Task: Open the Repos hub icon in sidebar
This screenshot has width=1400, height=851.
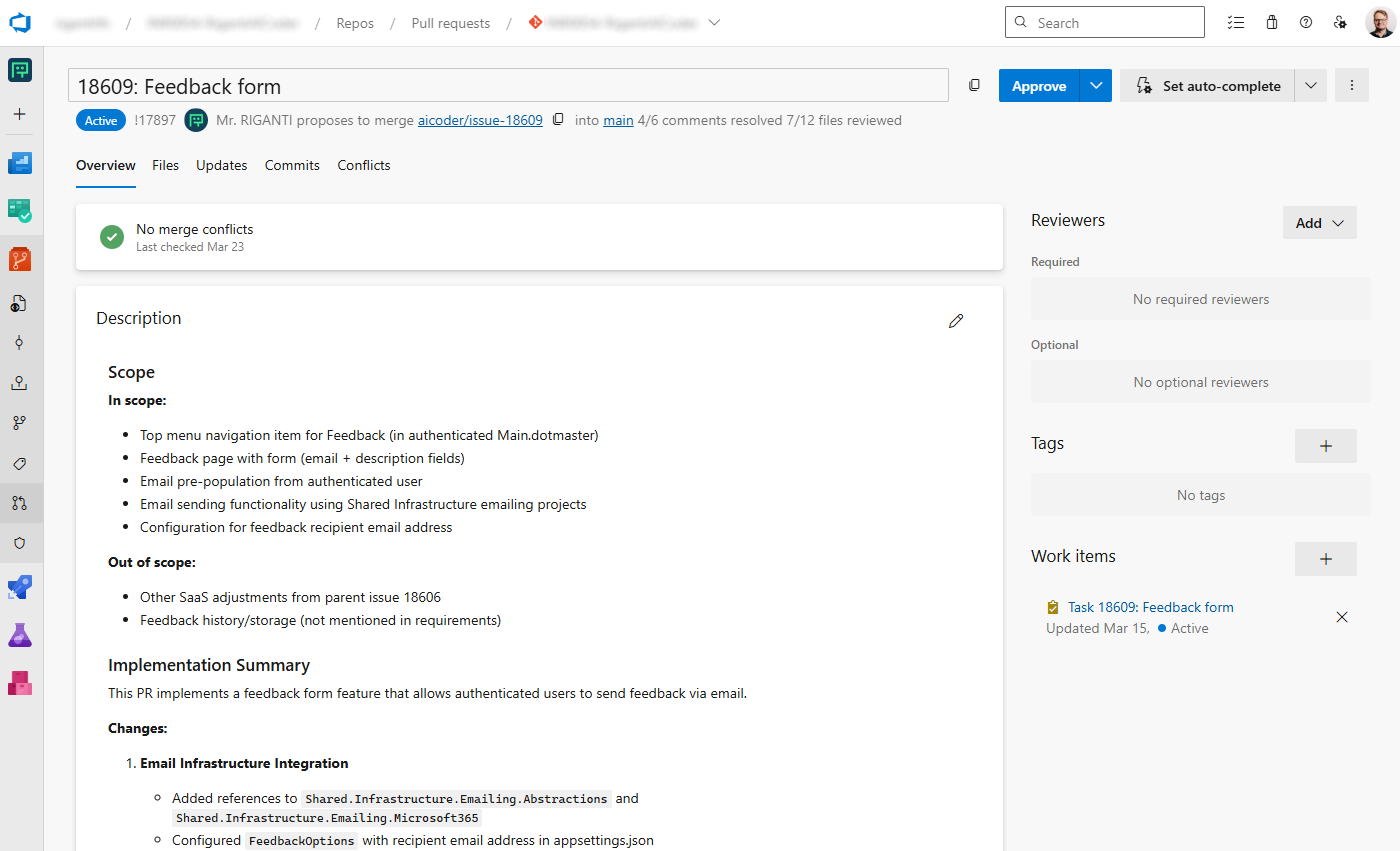Action: pos(21,258)
